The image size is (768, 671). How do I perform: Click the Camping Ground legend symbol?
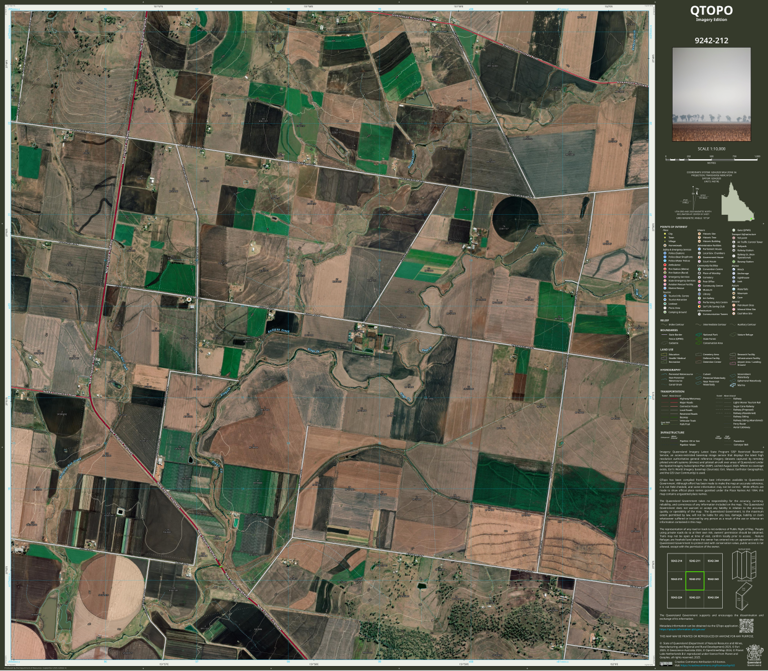[665, 312]
